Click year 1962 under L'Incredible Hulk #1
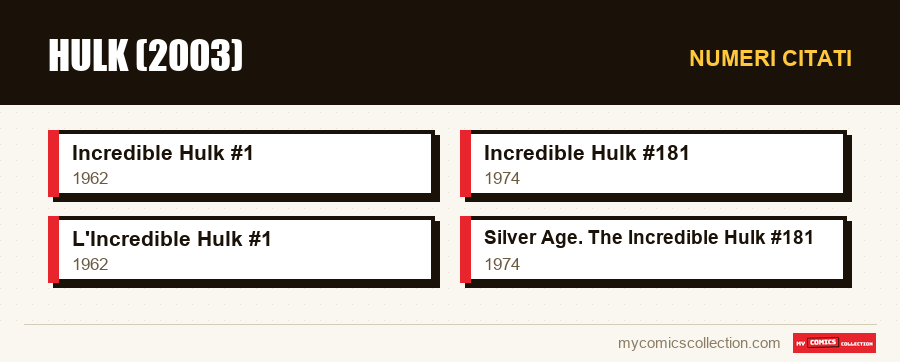 point(90,264)
